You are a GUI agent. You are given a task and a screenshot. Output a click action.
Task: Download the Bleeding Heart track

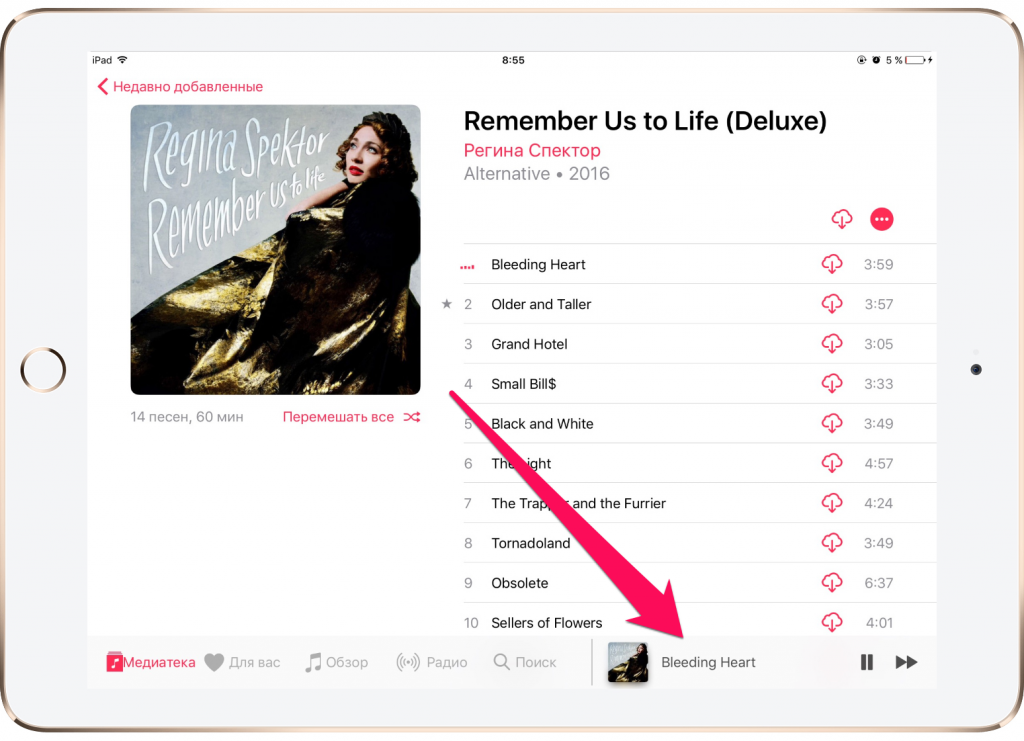point(832,264)
